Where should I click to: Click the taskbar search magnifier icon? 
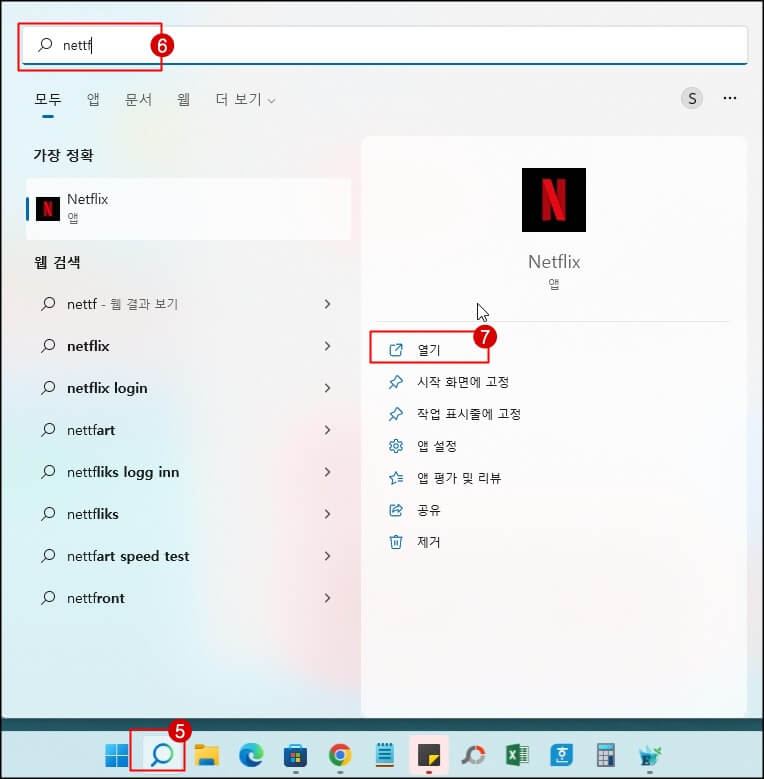pyautogui.click(x=161, y=755)
